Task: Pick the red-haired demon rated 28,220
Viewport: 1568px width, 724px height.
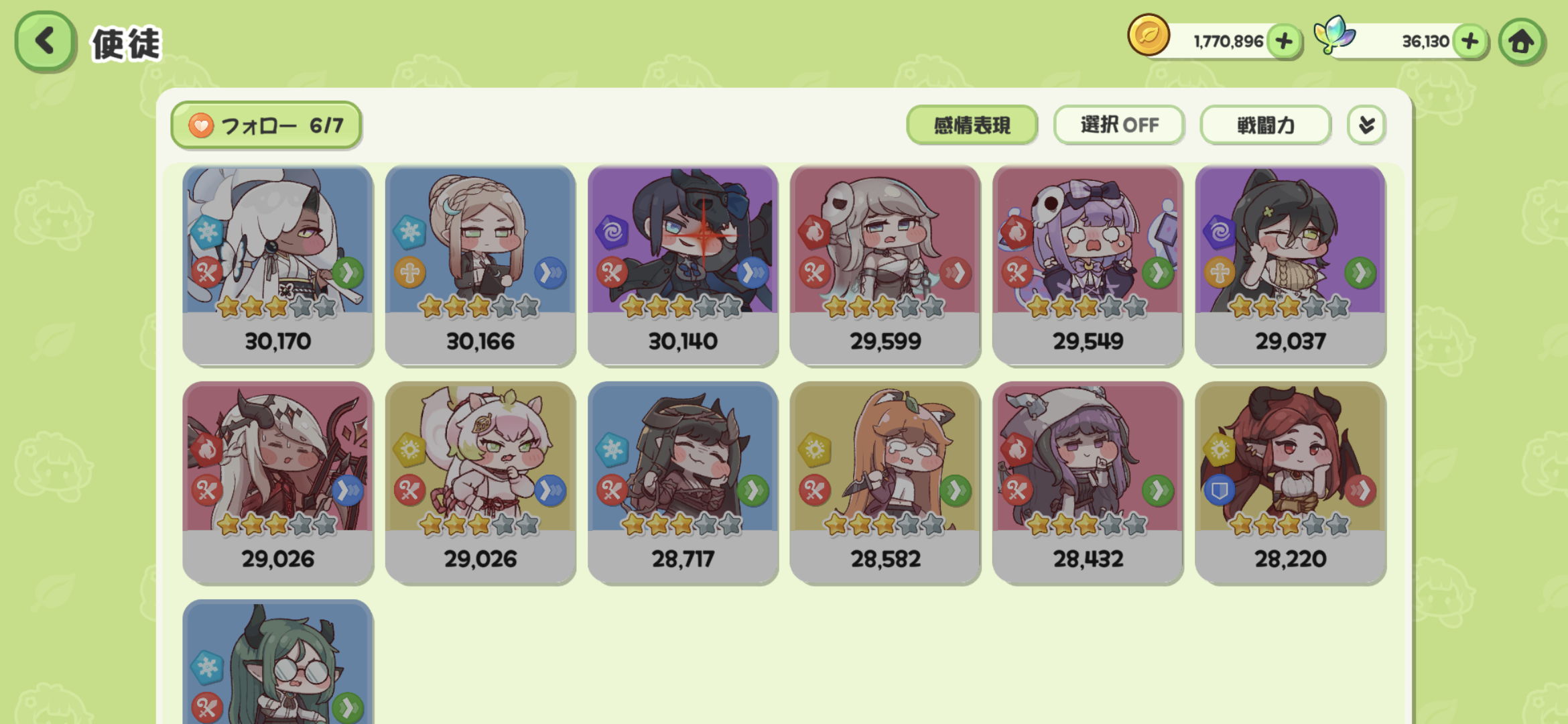Action: 1290,483
